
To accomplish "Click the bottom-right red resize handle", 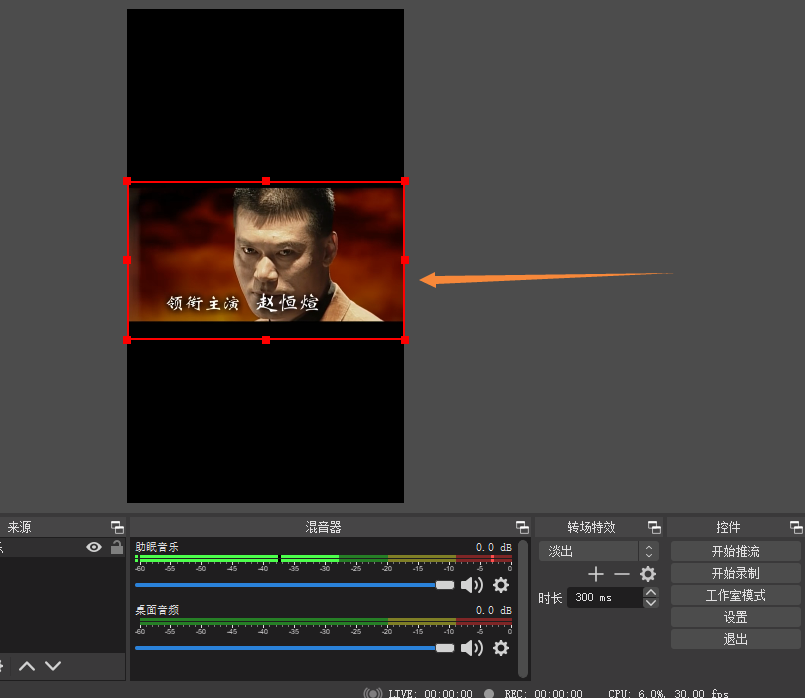I will (405, 340).
